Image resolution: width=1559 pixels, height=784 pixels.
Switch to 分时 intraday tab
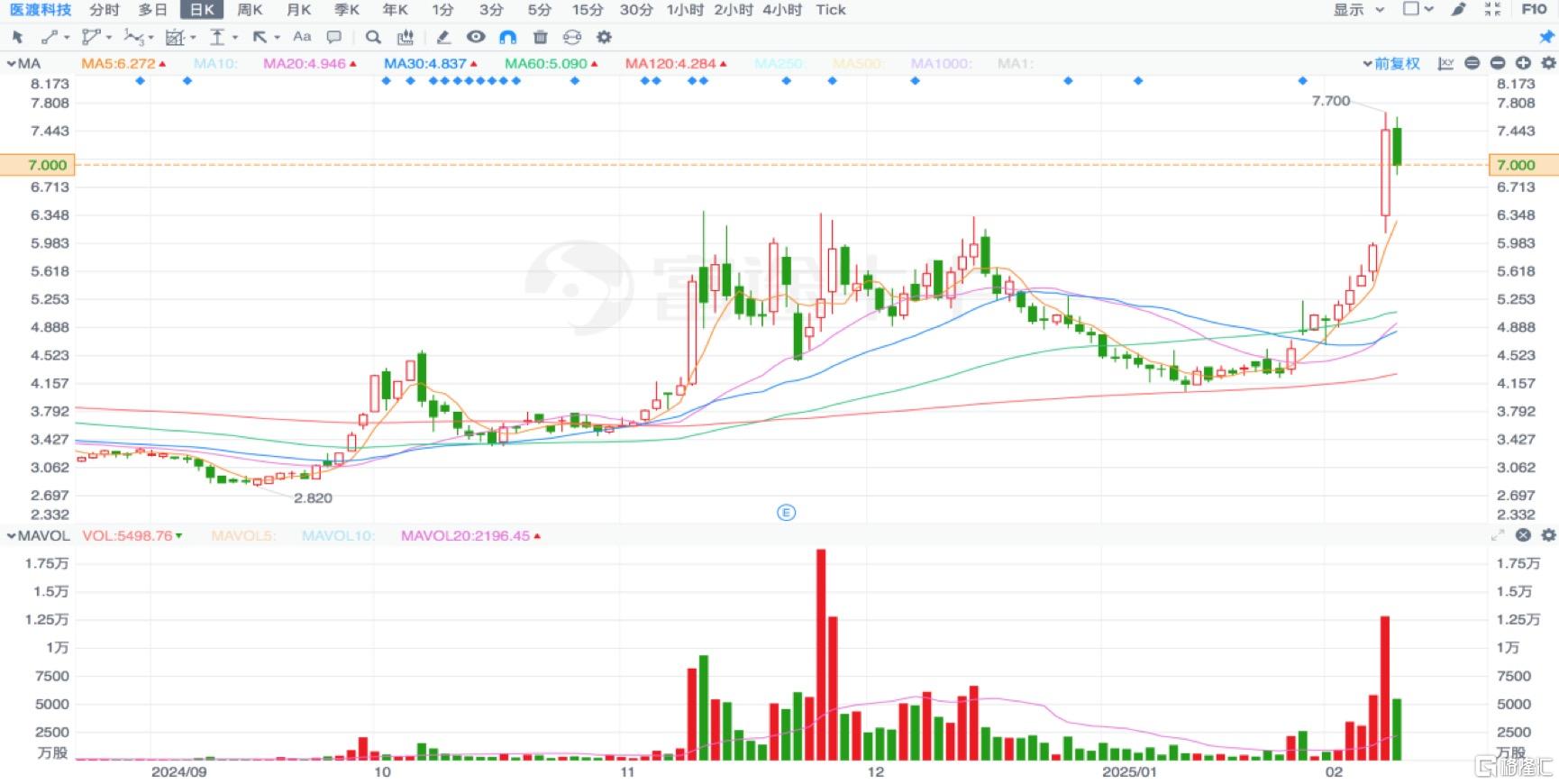point(105,9)
